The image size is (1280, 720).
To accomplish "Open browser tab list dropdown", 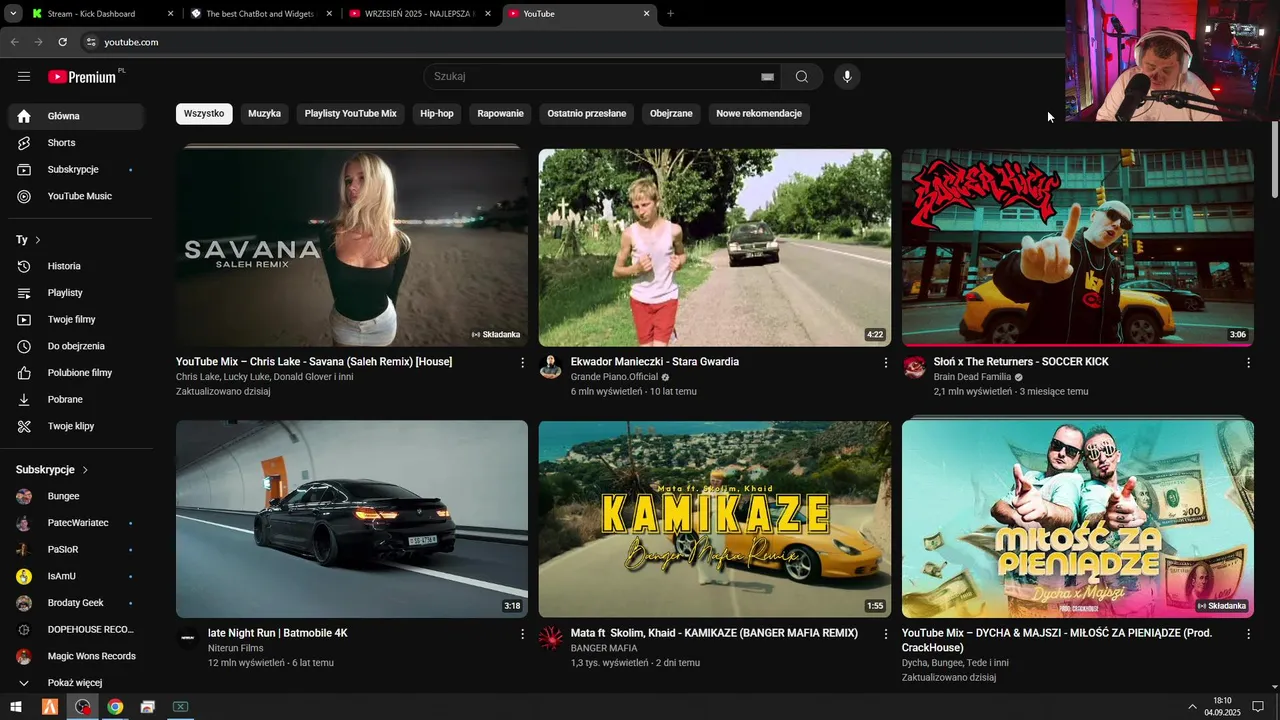I will 13,14.
